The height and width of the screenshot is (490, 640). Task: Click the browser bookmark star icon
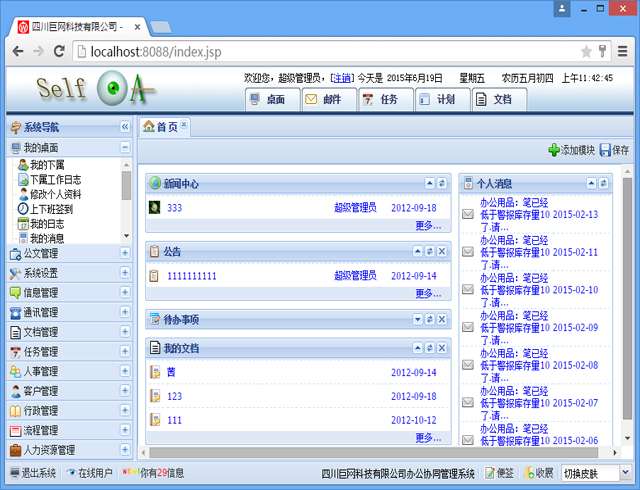coord(586,51)
